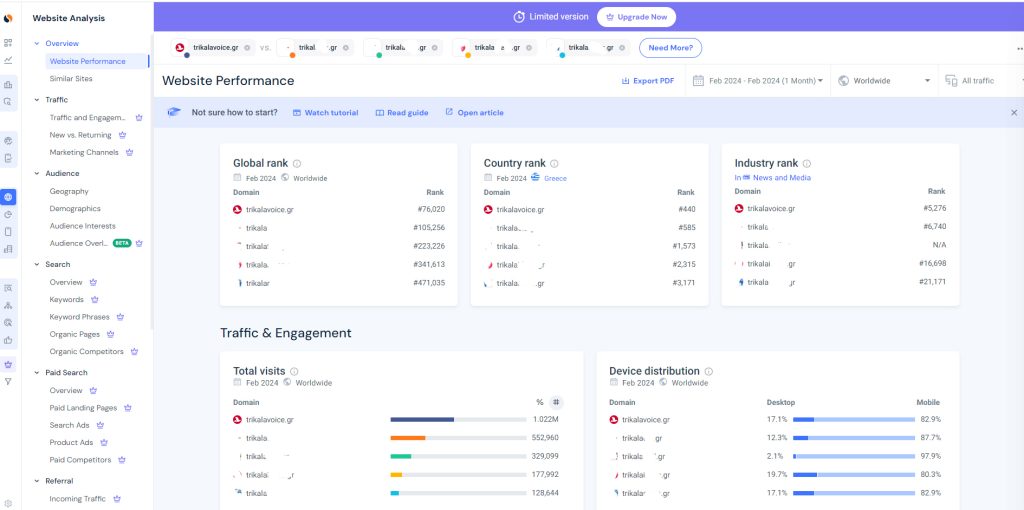
Task: Click the filter funnel icon in rail
Action: coord(8,381)
